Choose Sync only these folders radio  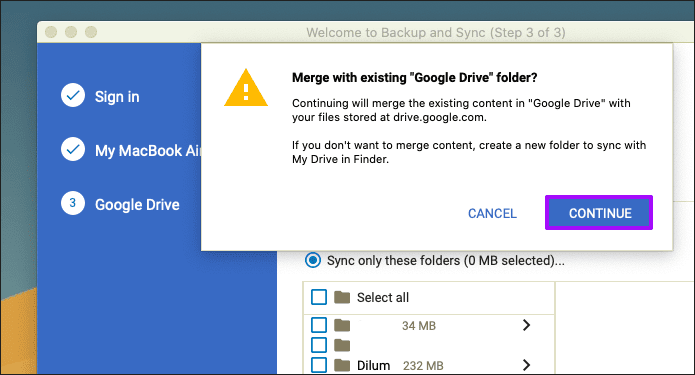pos(313,260)
